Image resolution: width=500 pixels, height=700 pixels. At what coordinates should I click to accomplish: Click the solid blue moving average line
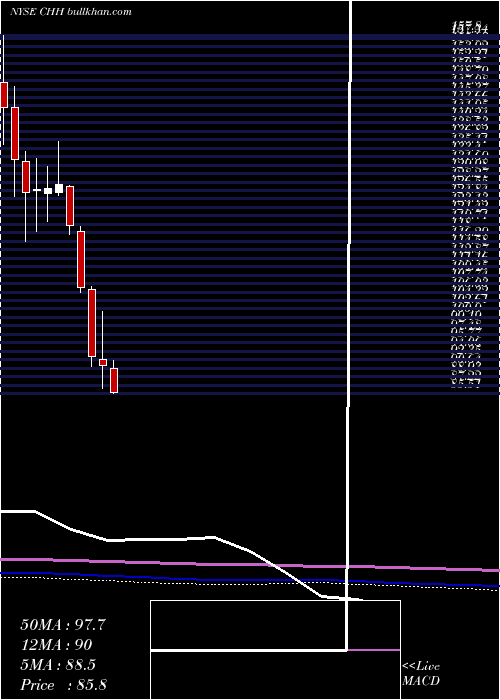click(250, 579)
